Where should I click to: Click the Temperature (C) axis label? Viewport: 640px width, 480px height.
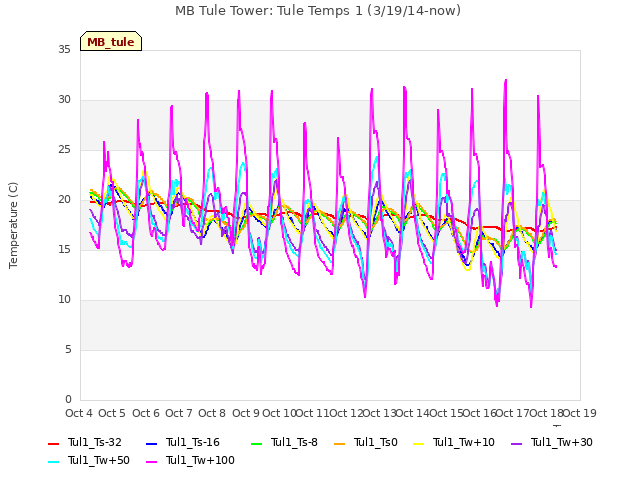click(13, 225)
